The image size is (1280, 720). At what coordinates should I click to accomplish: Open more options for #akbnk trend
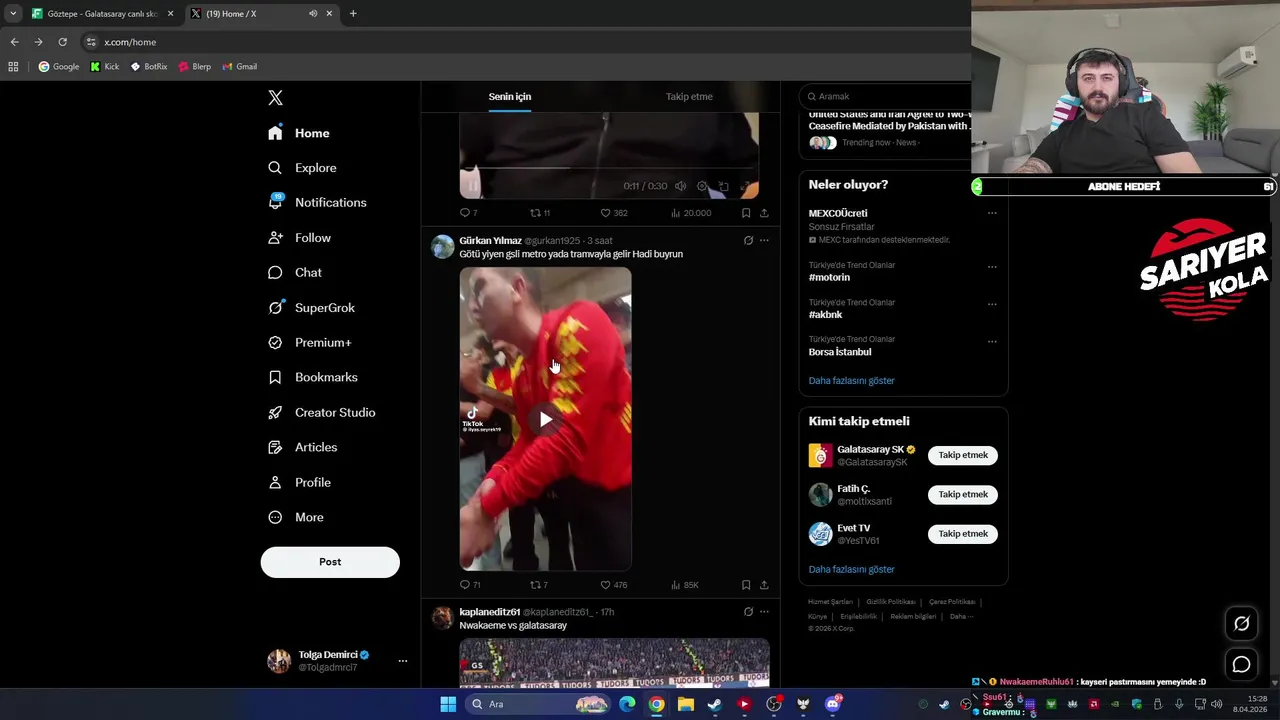(x=992, y=304)
